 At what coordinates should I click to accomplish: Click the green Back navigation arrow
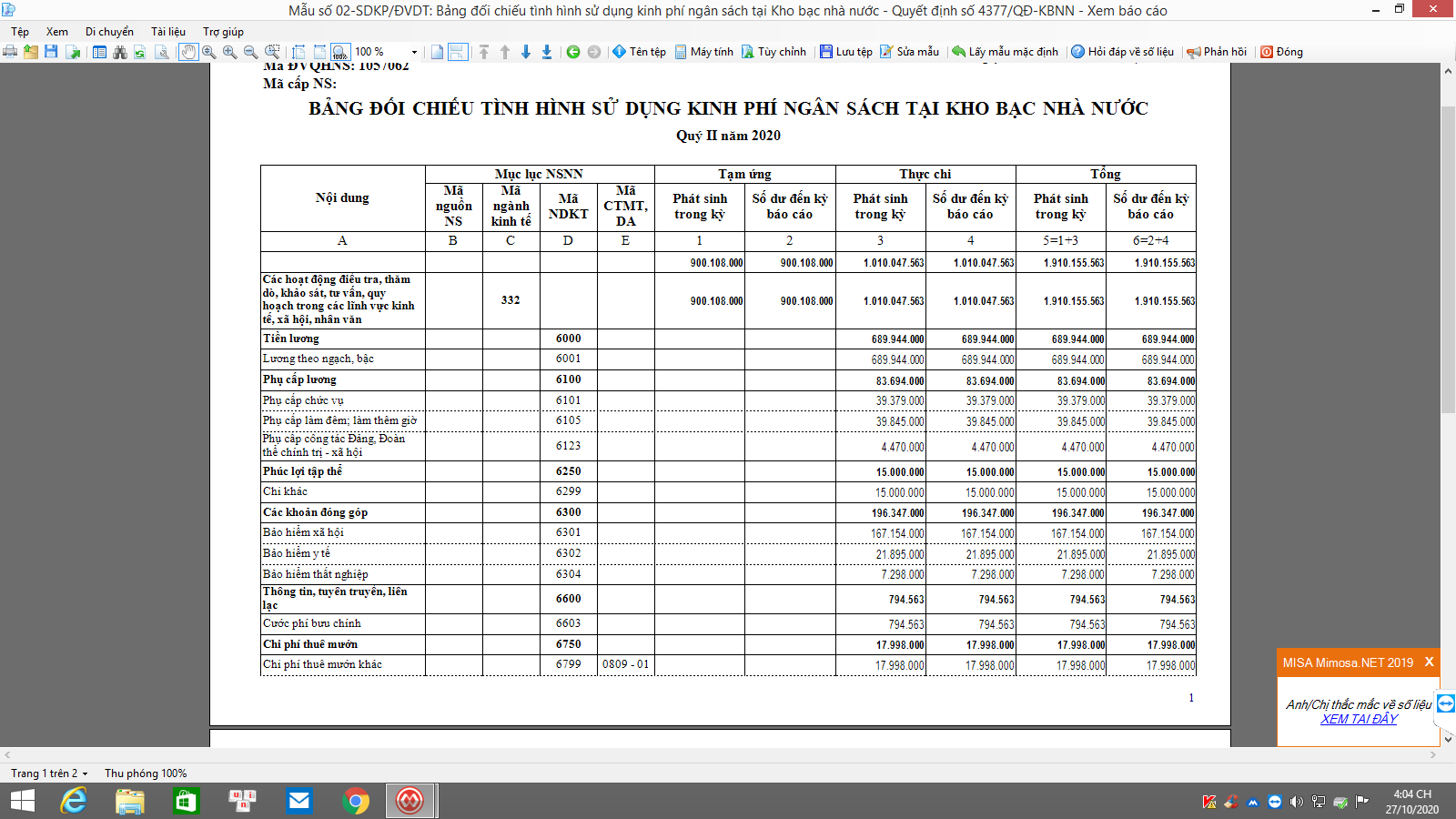pos(573,52)
